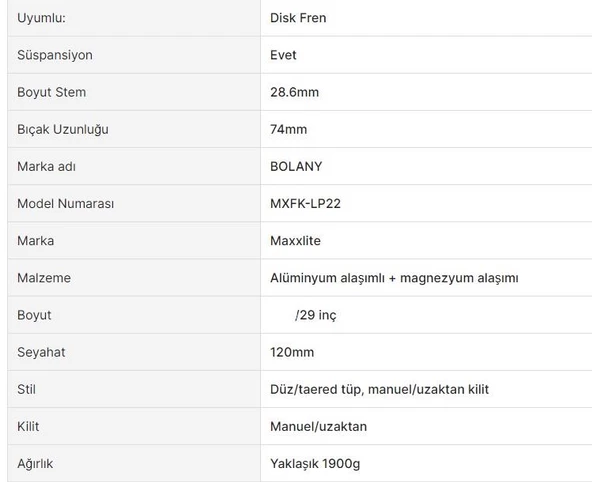Click the "Marka adı" label

coord(46,166)
